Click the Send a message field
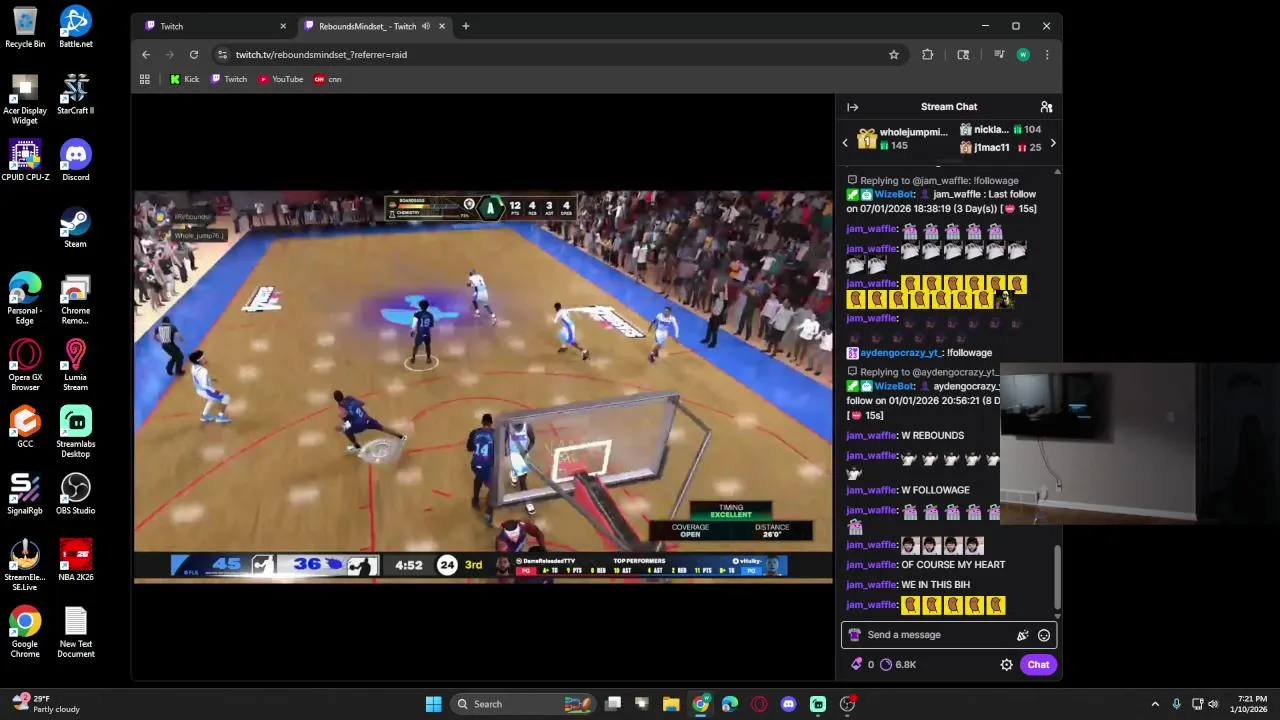Viewport: 1280px width, 720px height. [x=938, y=635]
